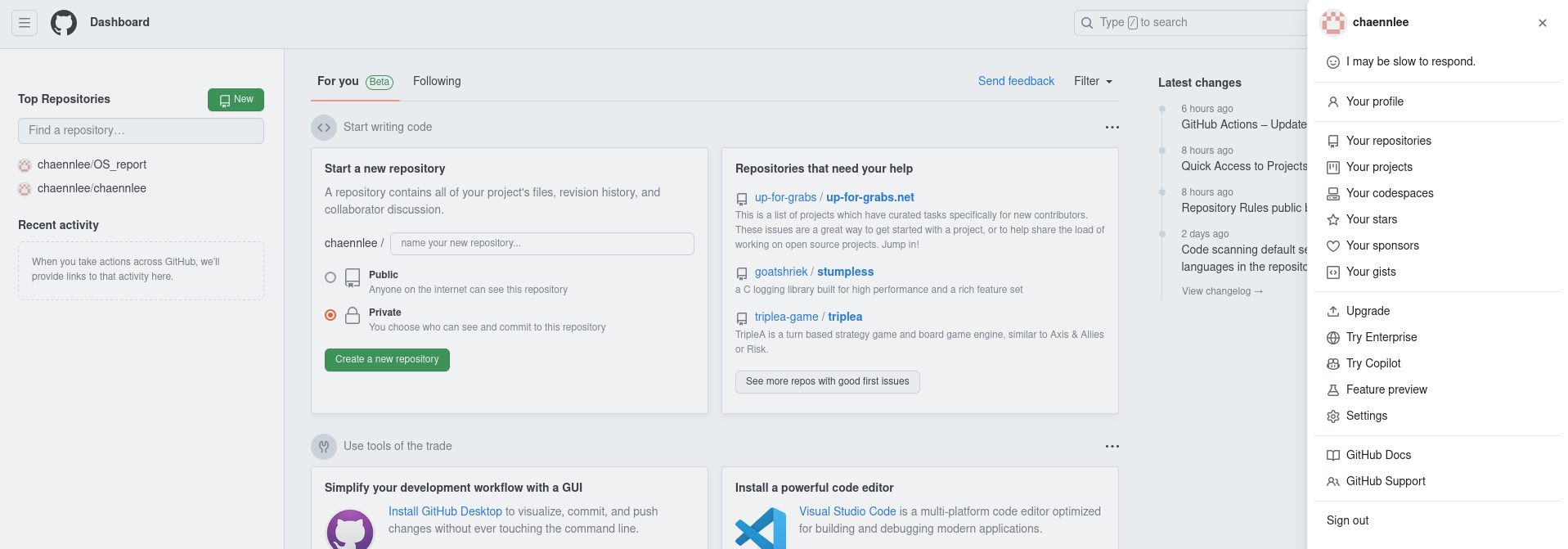1568x549 pixels.
Task: Click the Try Enterprise globe icon
Action: (x=1333, y=338)
